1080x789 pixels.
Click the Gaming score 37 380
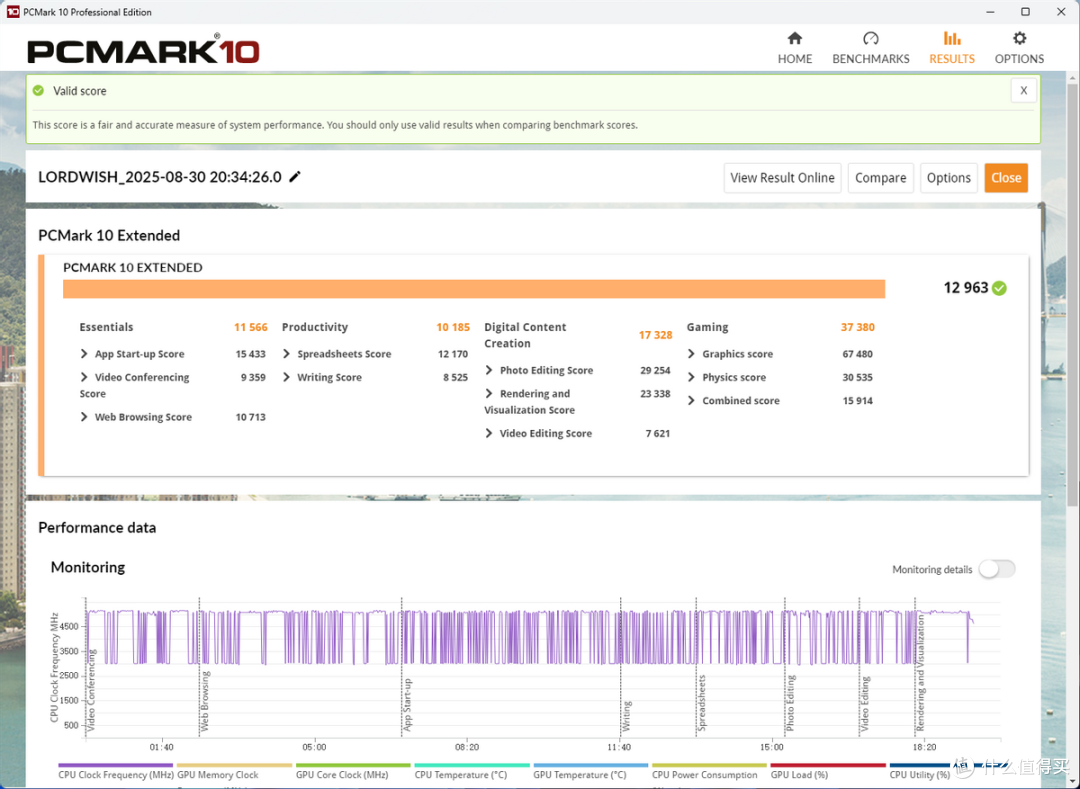pos(858,327)
